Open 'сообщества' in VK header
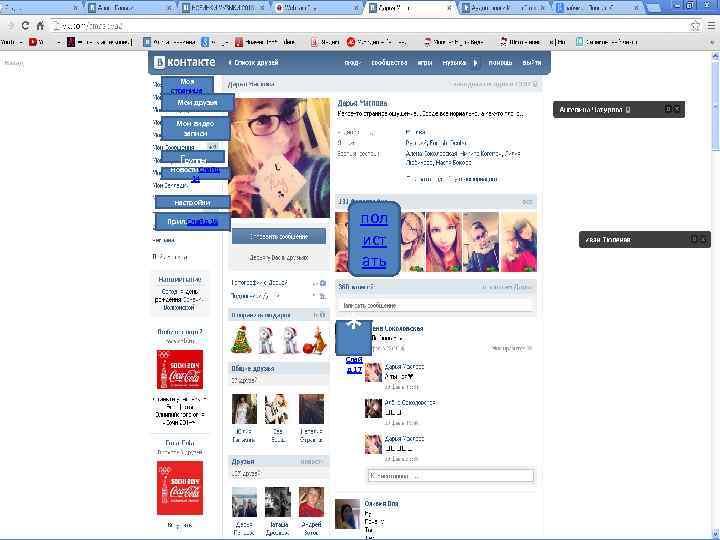Image resolution: width=720 pixels, height=540 pixels. (389, 62)
